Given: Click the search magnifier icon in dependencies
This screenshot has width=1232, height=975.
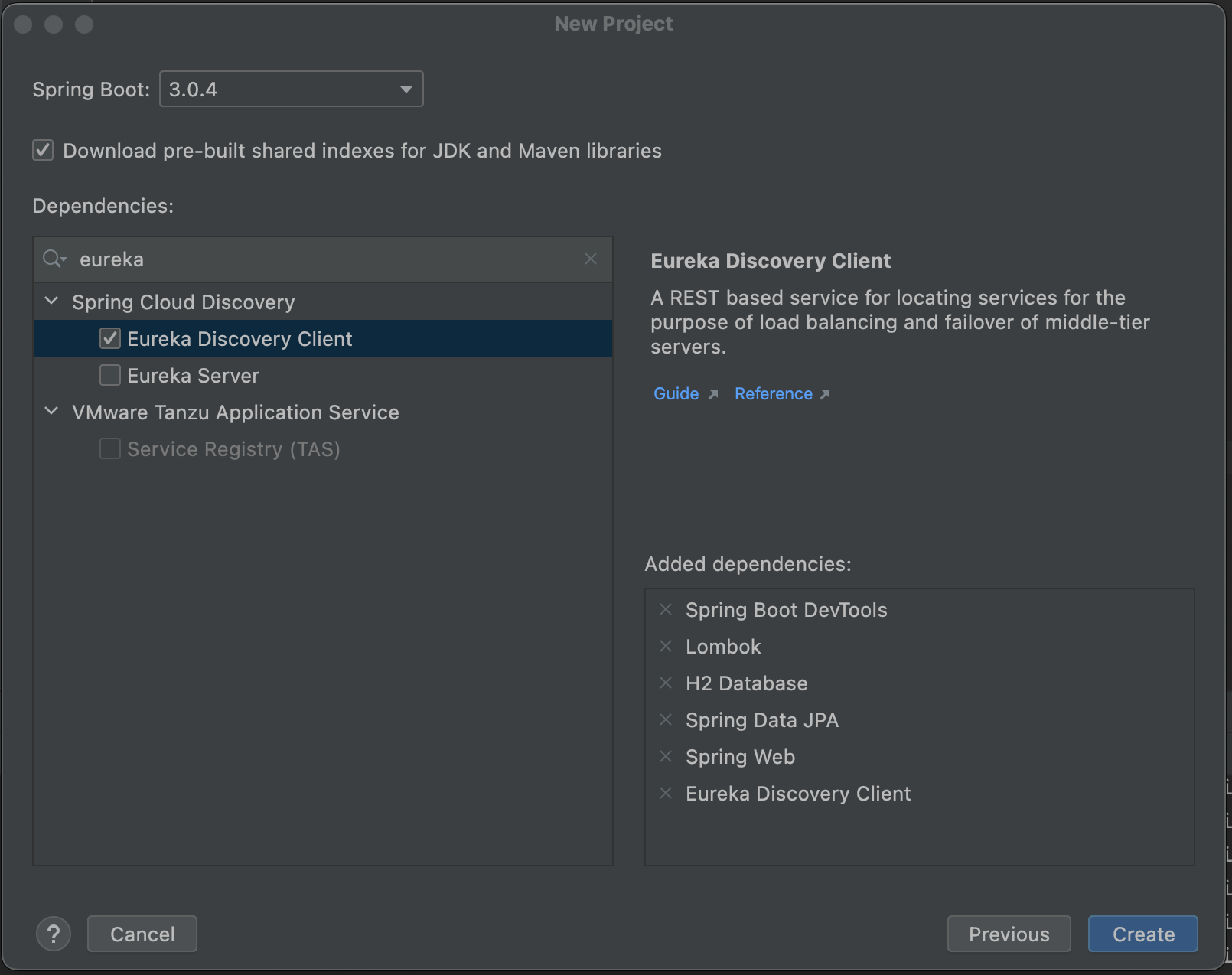Looking at the screenshot, I should point(54,259).
